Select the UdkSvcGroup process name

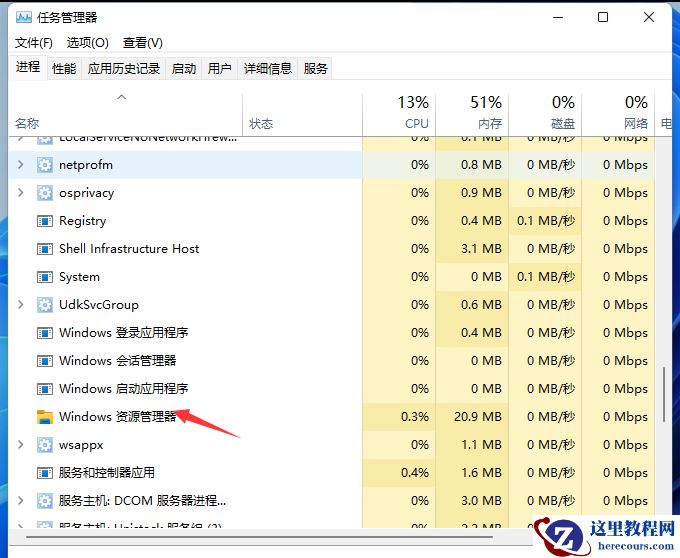click(99, 305)
